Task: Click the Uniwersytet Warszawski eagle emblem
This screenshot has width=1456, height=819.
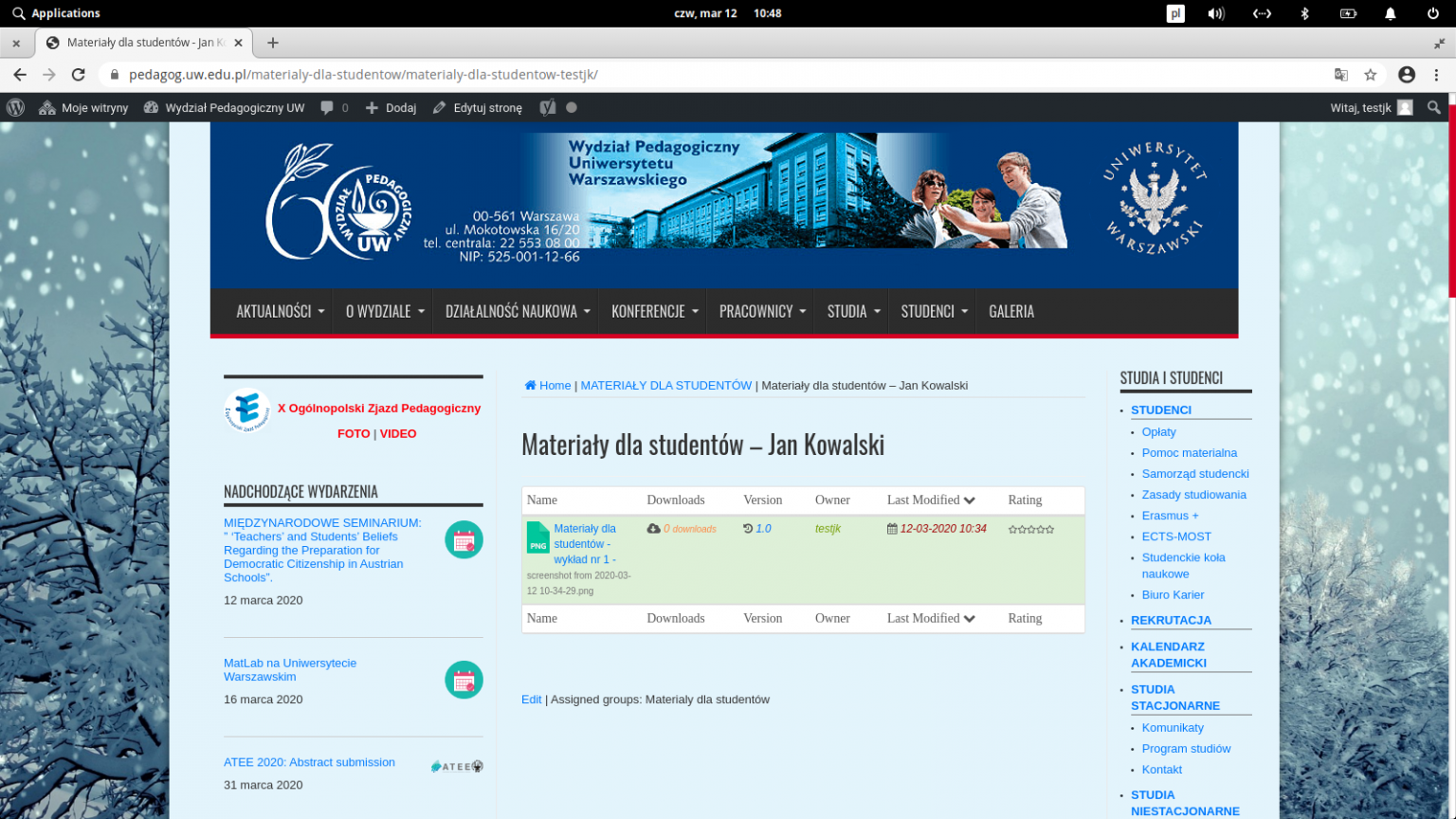Action: tap(1154, 198)
